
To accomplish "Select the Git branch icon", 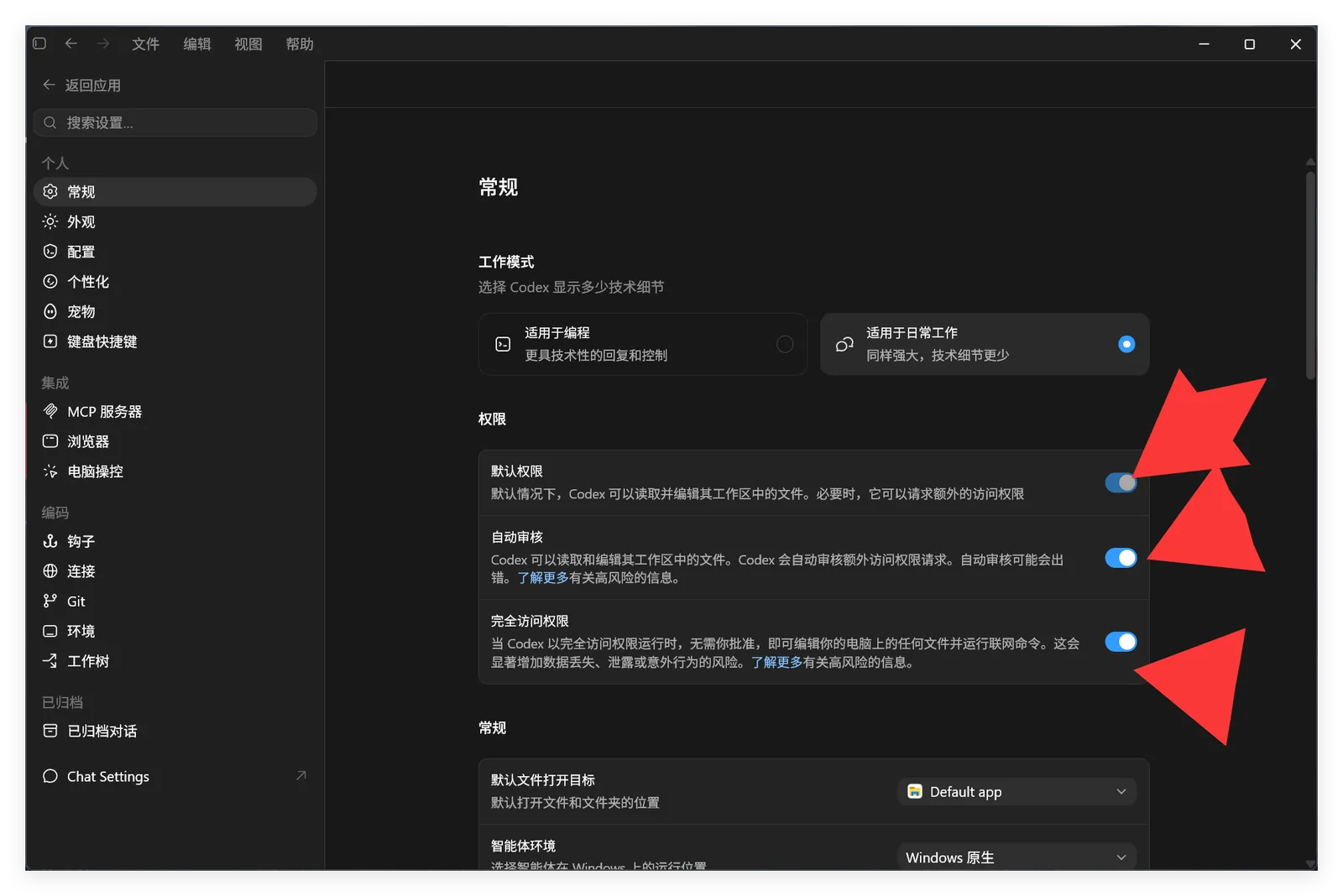I will 50,601.
